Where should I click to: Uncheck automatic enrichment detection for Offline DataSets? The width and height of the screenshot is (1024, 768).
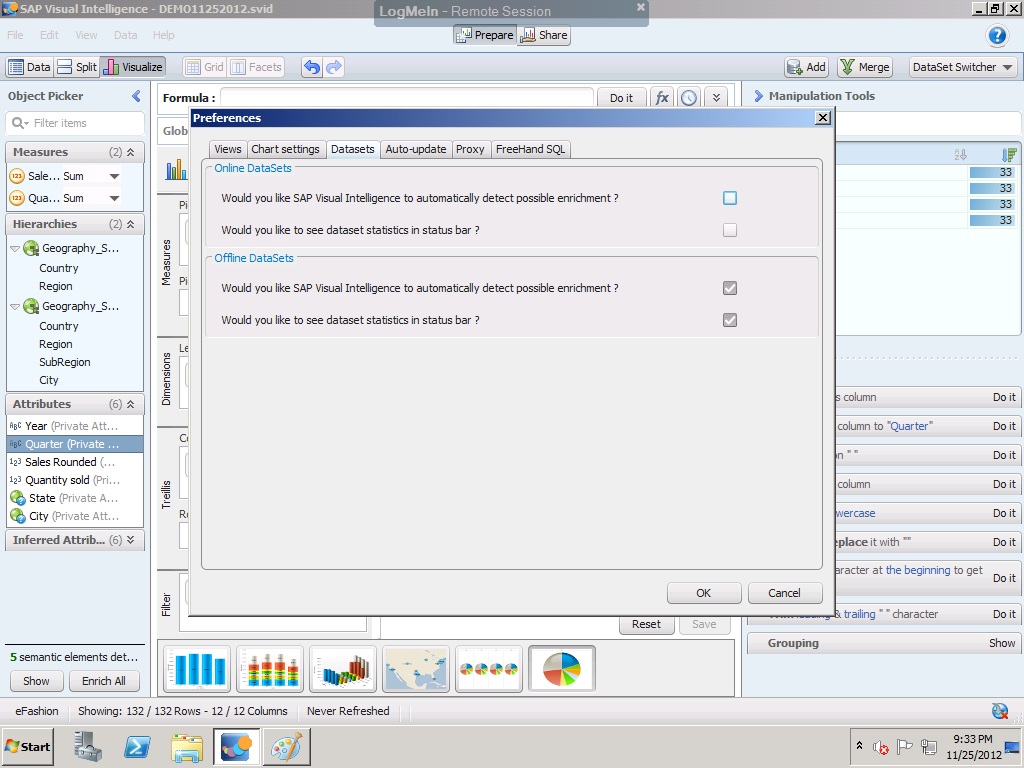729,288
